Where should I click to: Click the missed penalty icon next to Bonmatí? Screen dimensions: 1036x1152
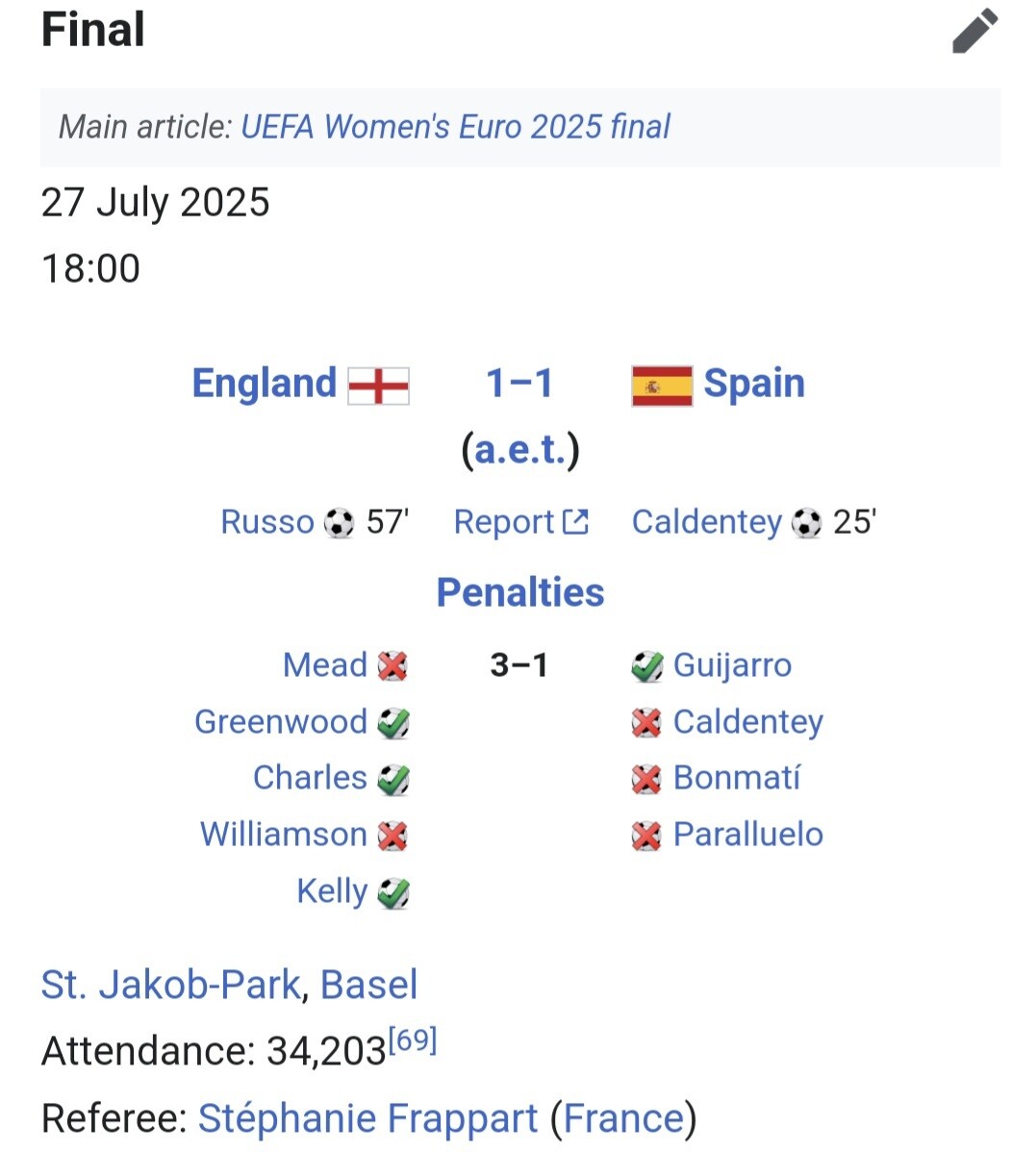coord(646,779)
